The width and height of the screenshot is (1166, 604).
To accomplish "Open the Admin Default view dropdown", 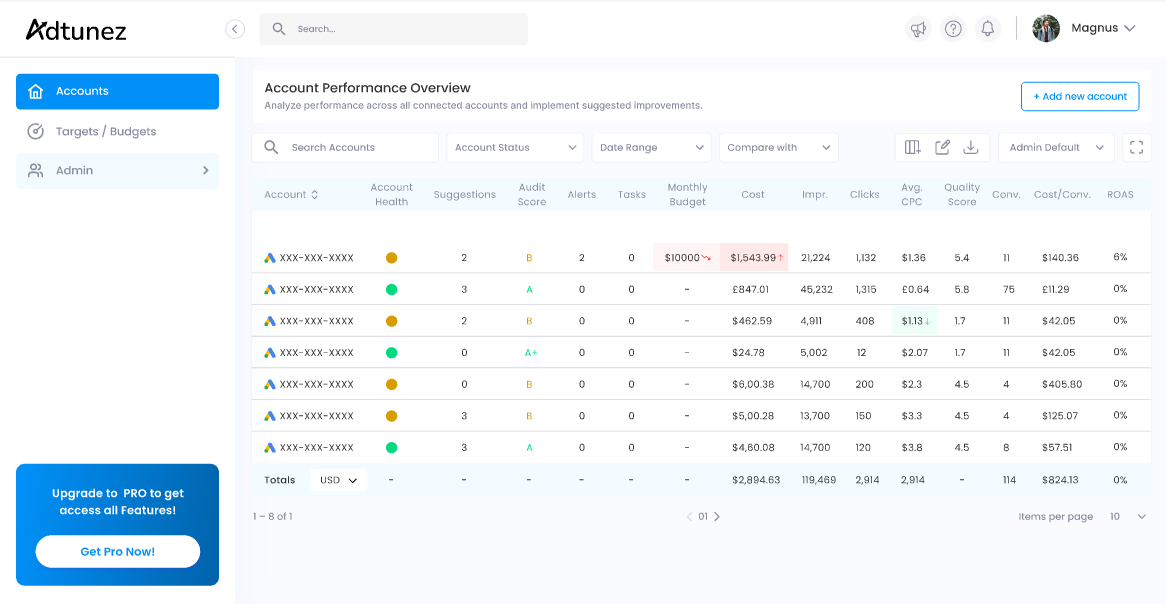I will (x=1056, y=148).
